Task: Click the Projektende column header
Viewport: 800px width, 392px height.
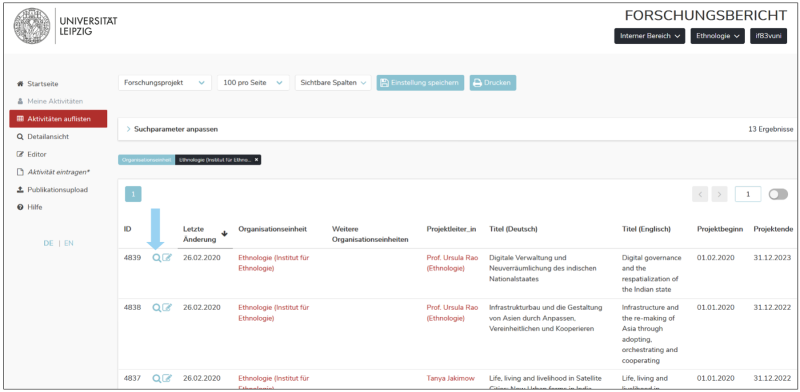Action: tap(773, 229)
